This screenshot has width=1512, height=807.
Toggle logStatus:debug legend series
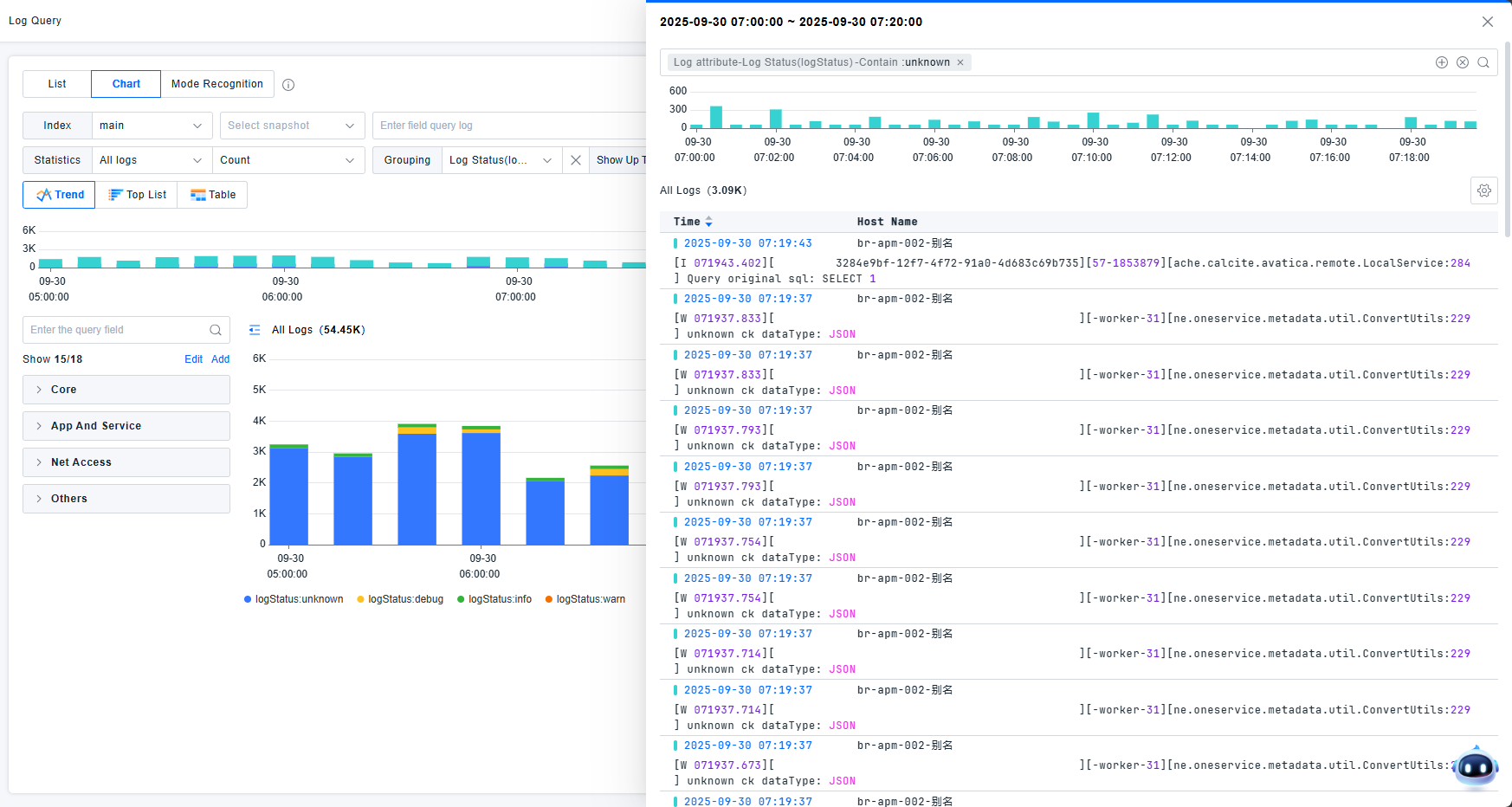(x=400, y=599)
